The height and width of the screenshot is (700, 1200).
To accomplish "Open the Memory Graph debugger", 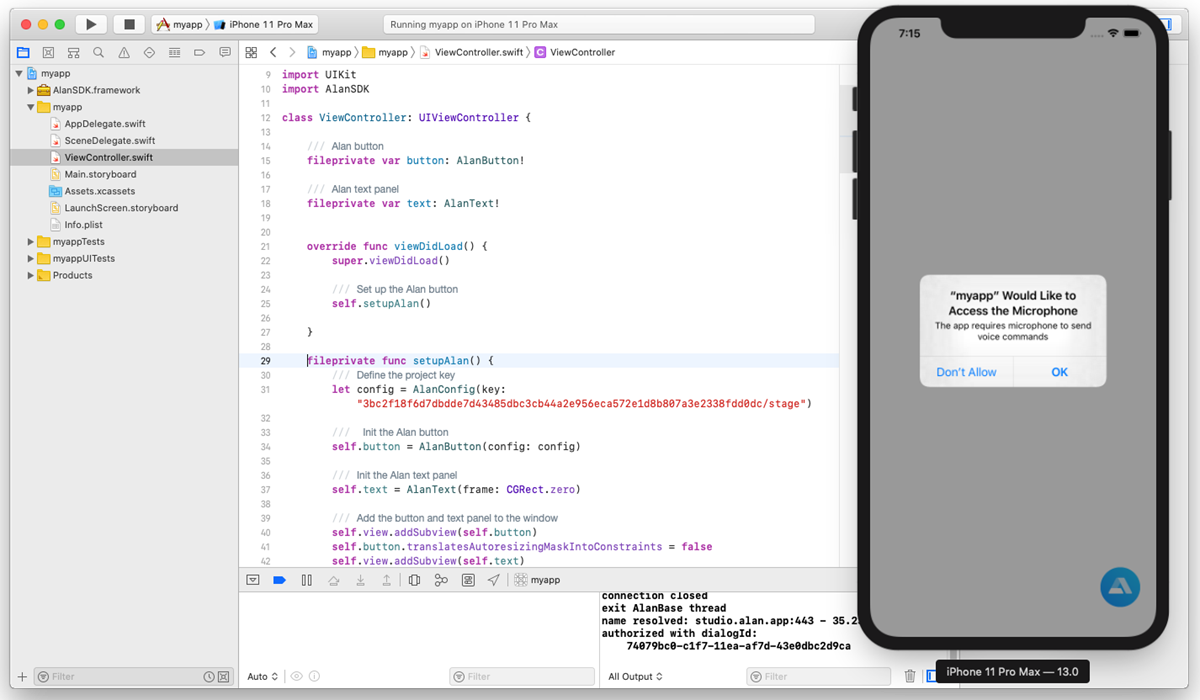I will point(440,580).
